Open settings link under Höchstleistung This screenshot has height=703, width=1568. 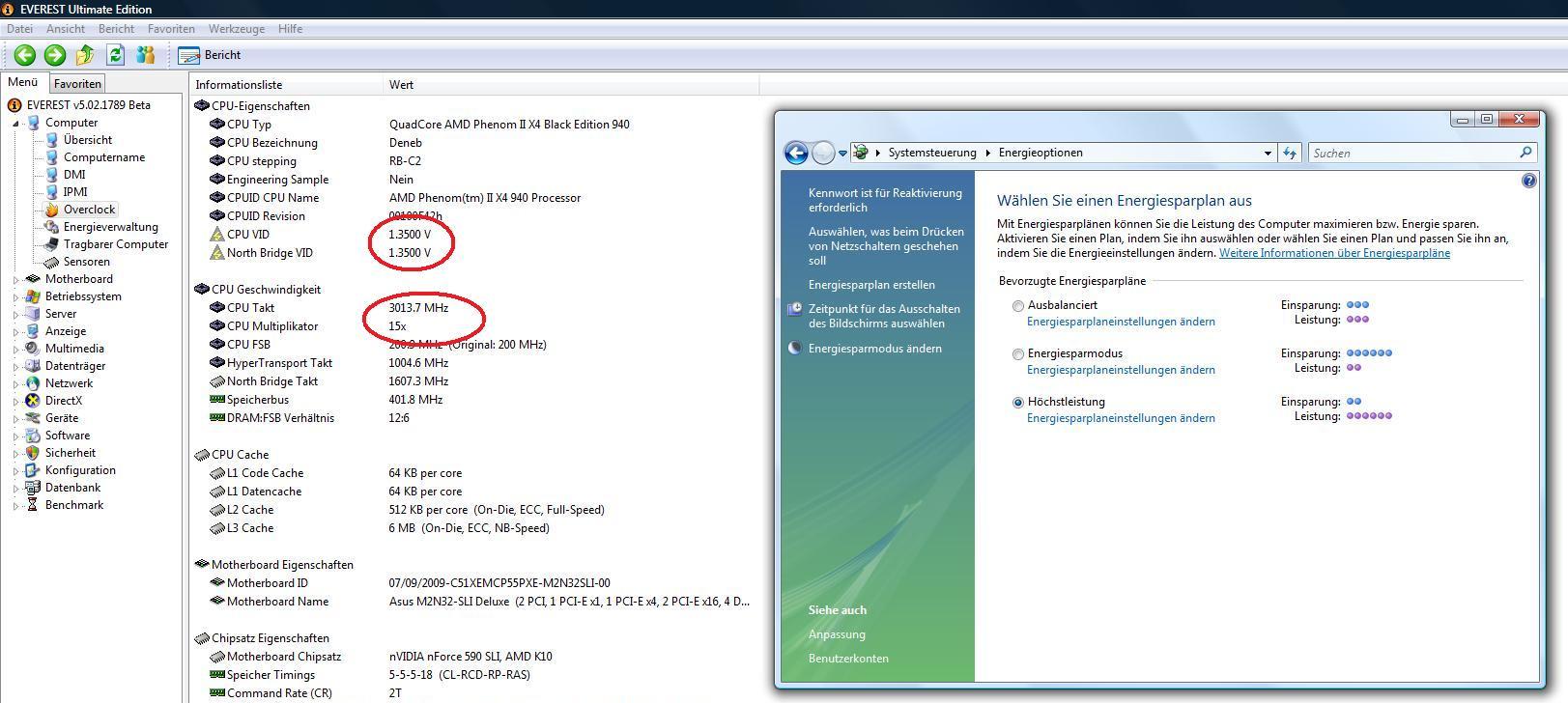tap(1121, 418)
